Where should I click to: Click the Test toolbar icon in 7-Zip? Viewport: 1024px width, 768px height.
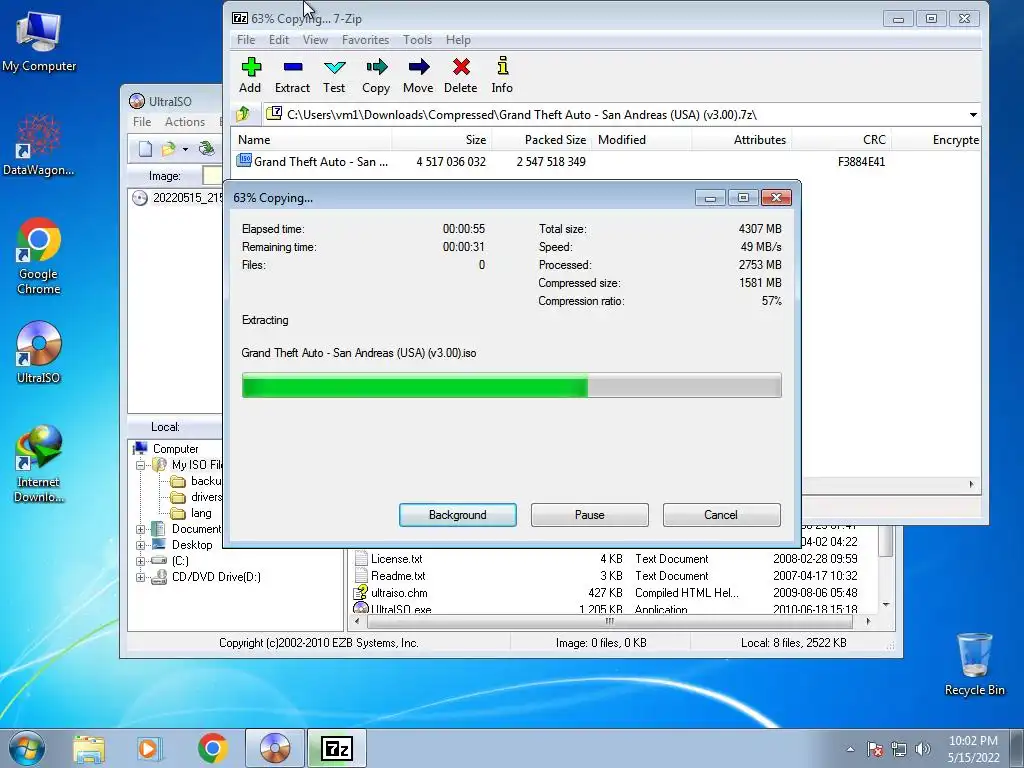click(x=334, y=75)
